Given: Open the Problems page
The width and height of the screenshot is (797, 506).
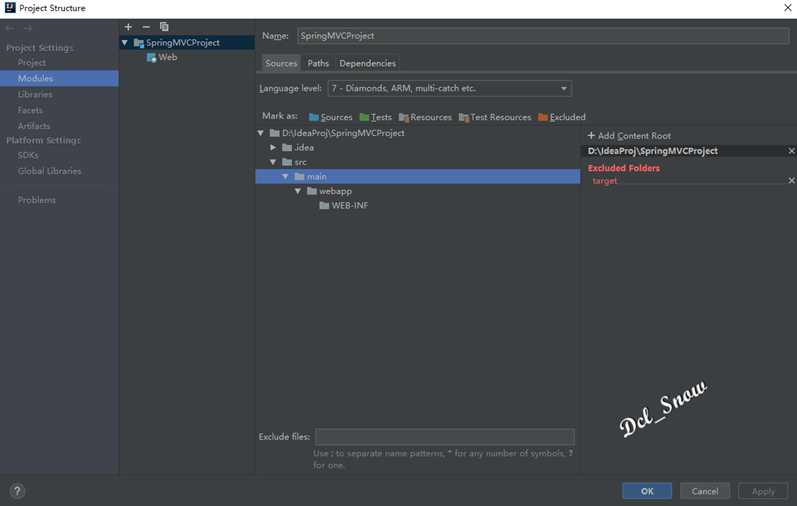Looking at the screenshot, I should pyautogui.click(x=37, y=200).
